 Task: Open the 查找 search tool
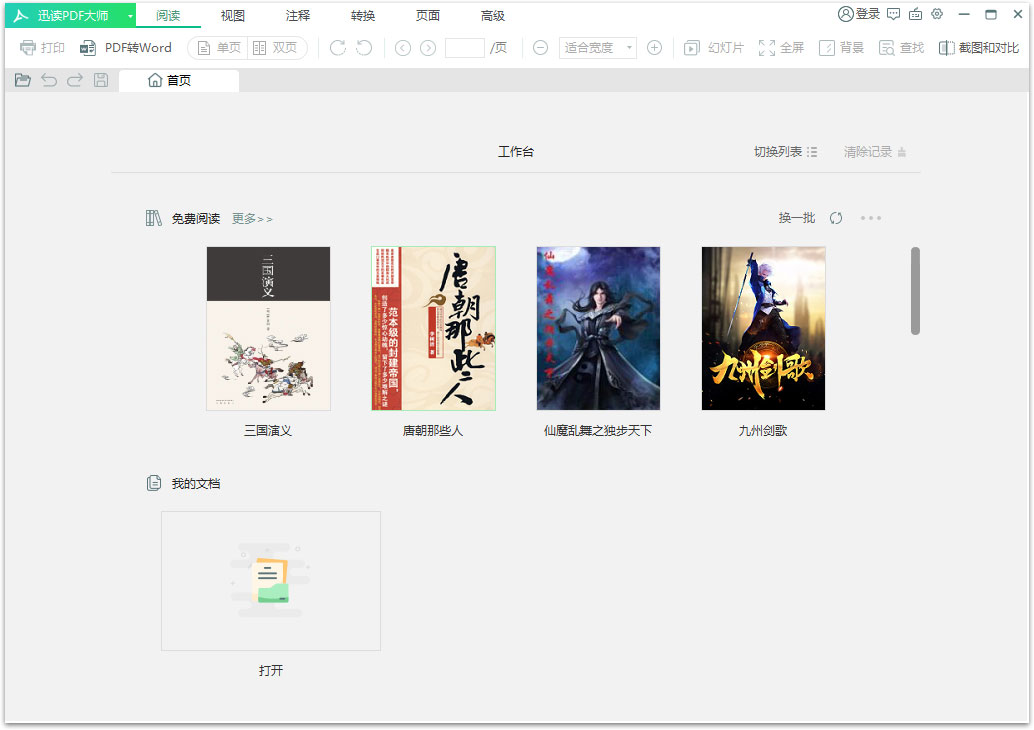click(x=901, y=47)
